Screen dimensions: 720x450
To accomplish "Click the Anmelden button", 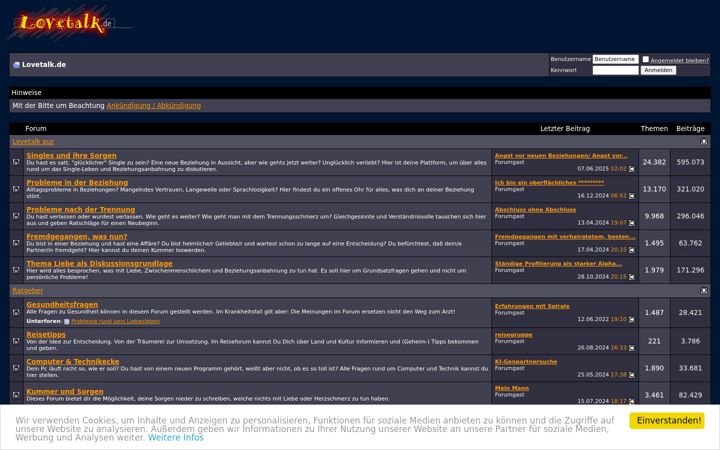I will (658, 70).
